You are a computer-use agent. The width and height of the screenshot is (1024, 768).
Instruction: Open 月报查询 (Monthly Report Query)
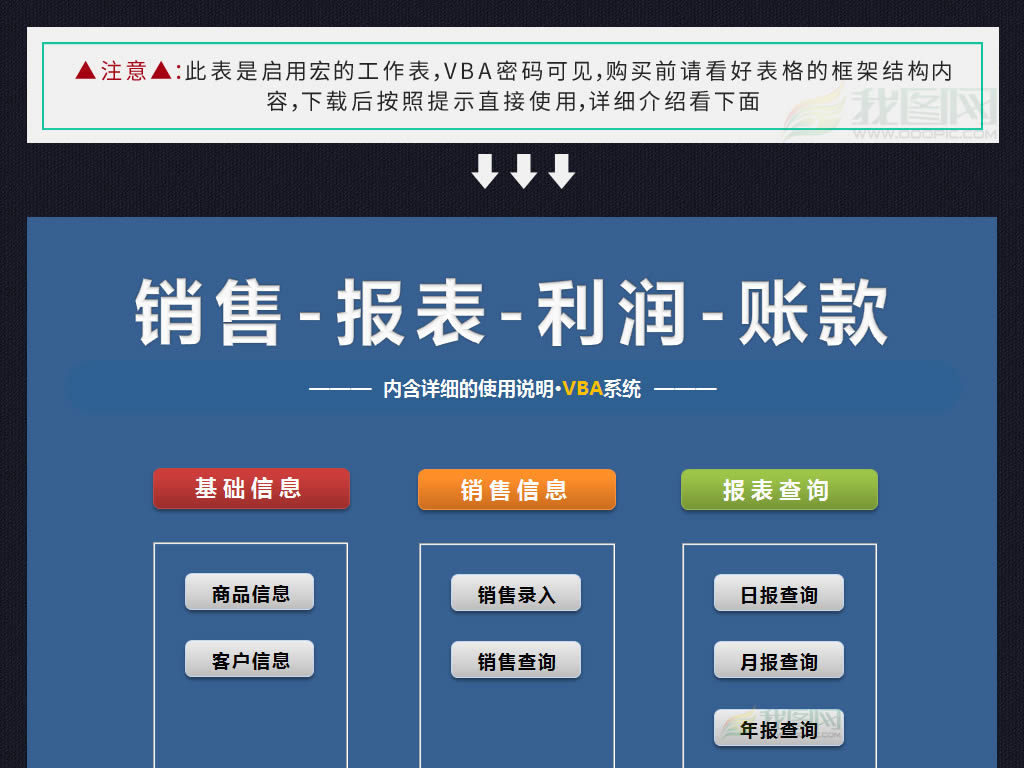(x=778, y=660)
